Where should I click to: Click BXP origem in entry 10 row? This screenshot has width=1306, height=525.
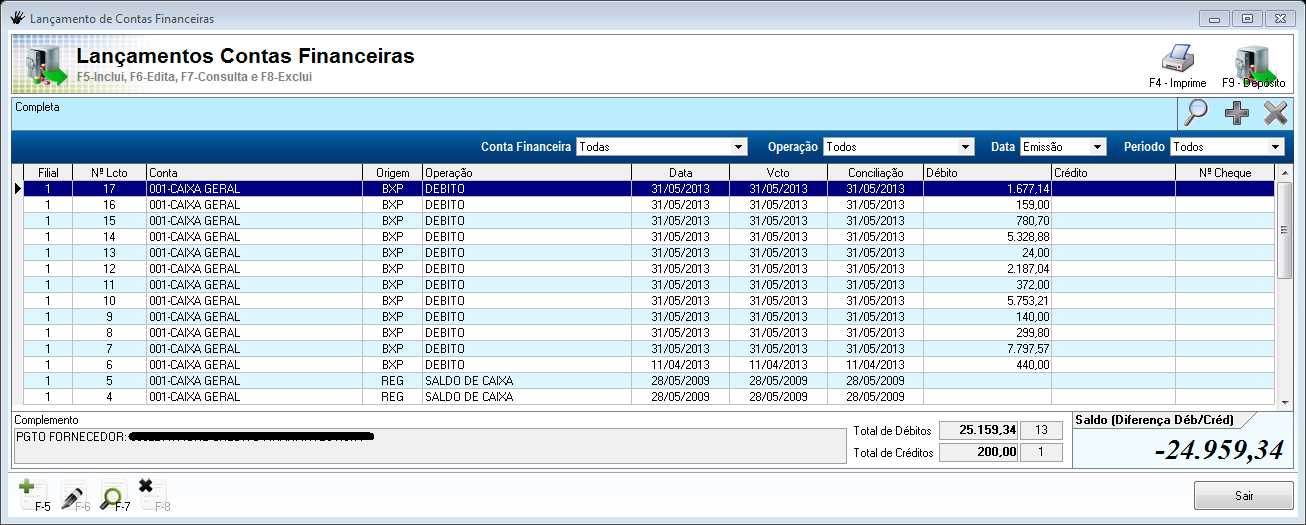pyautogui.click(x=393, y=300)
